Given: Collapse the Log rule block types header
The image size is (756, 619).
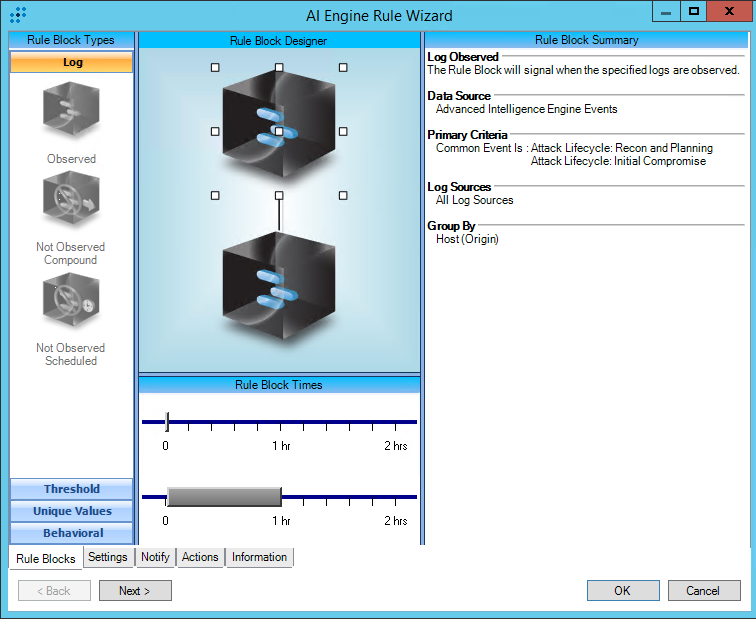Looking at the screenshot, I should click(71, 62).
